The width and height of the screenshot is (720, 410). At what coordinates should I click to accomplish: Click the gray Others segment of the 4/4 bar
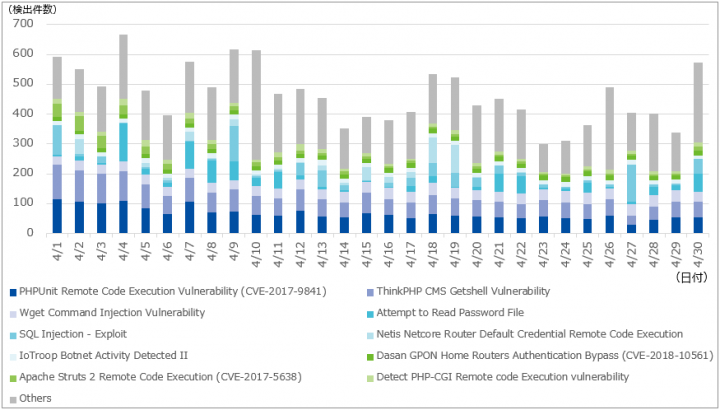(124, 67)
